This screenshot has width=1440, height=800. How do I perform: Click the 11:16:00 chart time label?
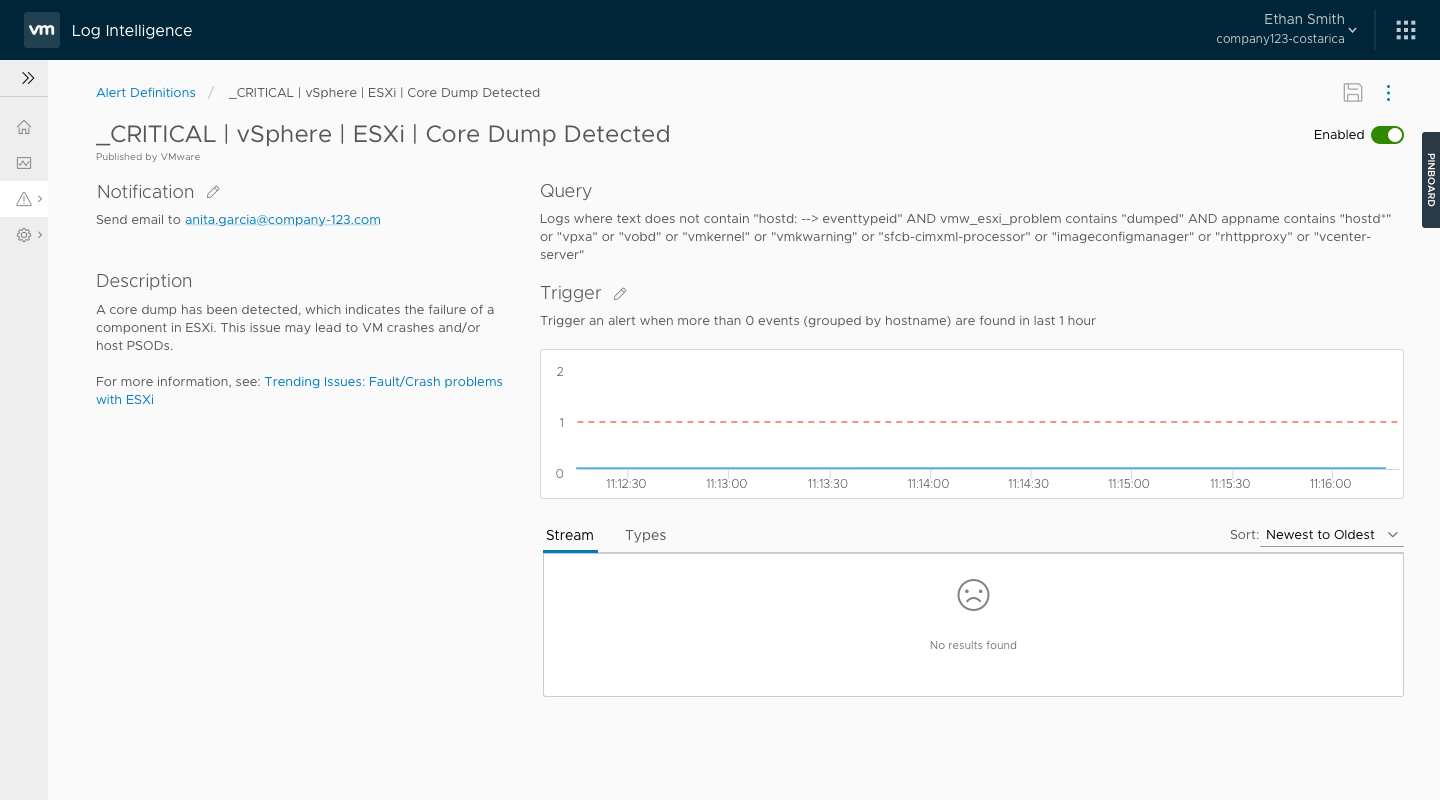(1330, 483)
